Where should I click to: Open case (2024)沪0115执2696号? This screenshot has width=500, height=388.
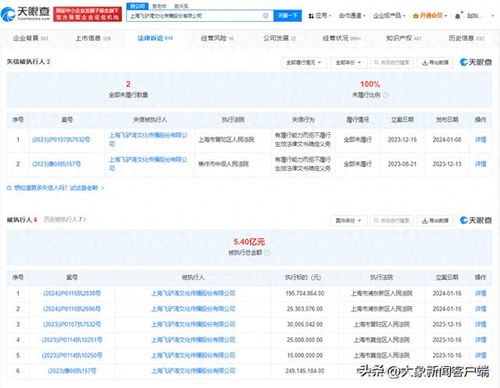tap(72, 309)
